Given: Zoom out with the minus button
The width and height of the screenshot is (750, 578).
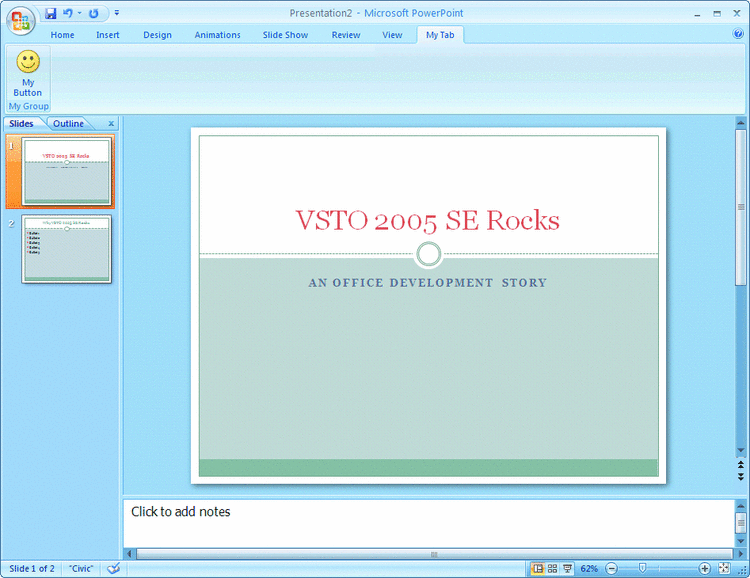Looking at the screenshot, I should click(611, 568).
